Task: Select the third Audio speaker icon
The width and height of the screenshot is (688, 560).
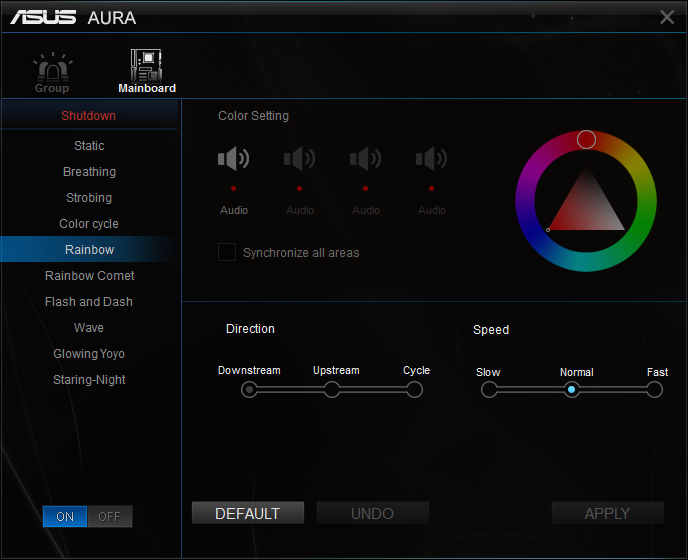Action: pyautogui.click(x=366, y=158)
